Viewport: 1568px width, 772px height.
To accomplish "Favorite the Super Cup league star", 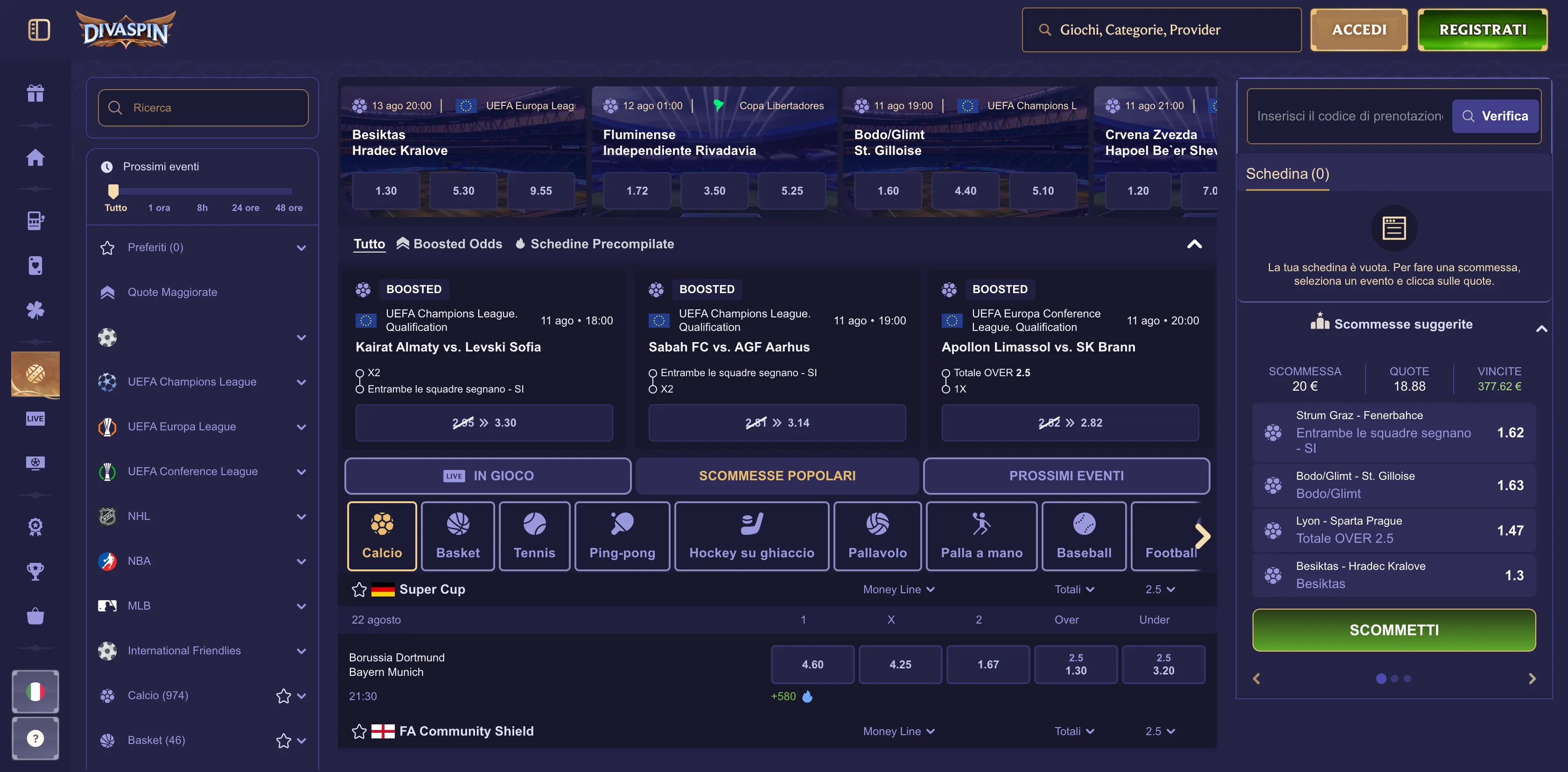I will [359, 590].
